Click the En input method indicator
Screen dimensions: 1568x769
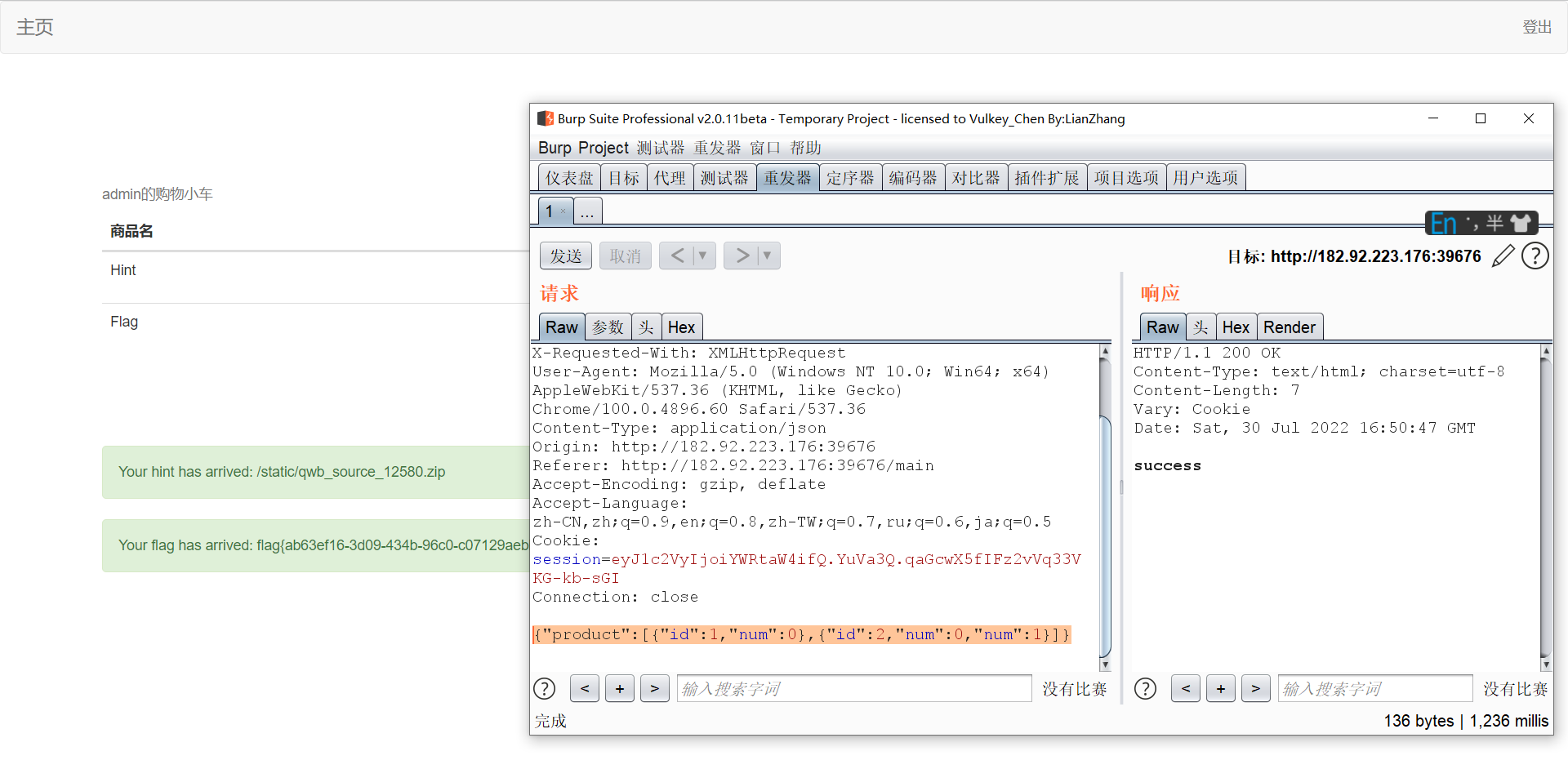1444,224
